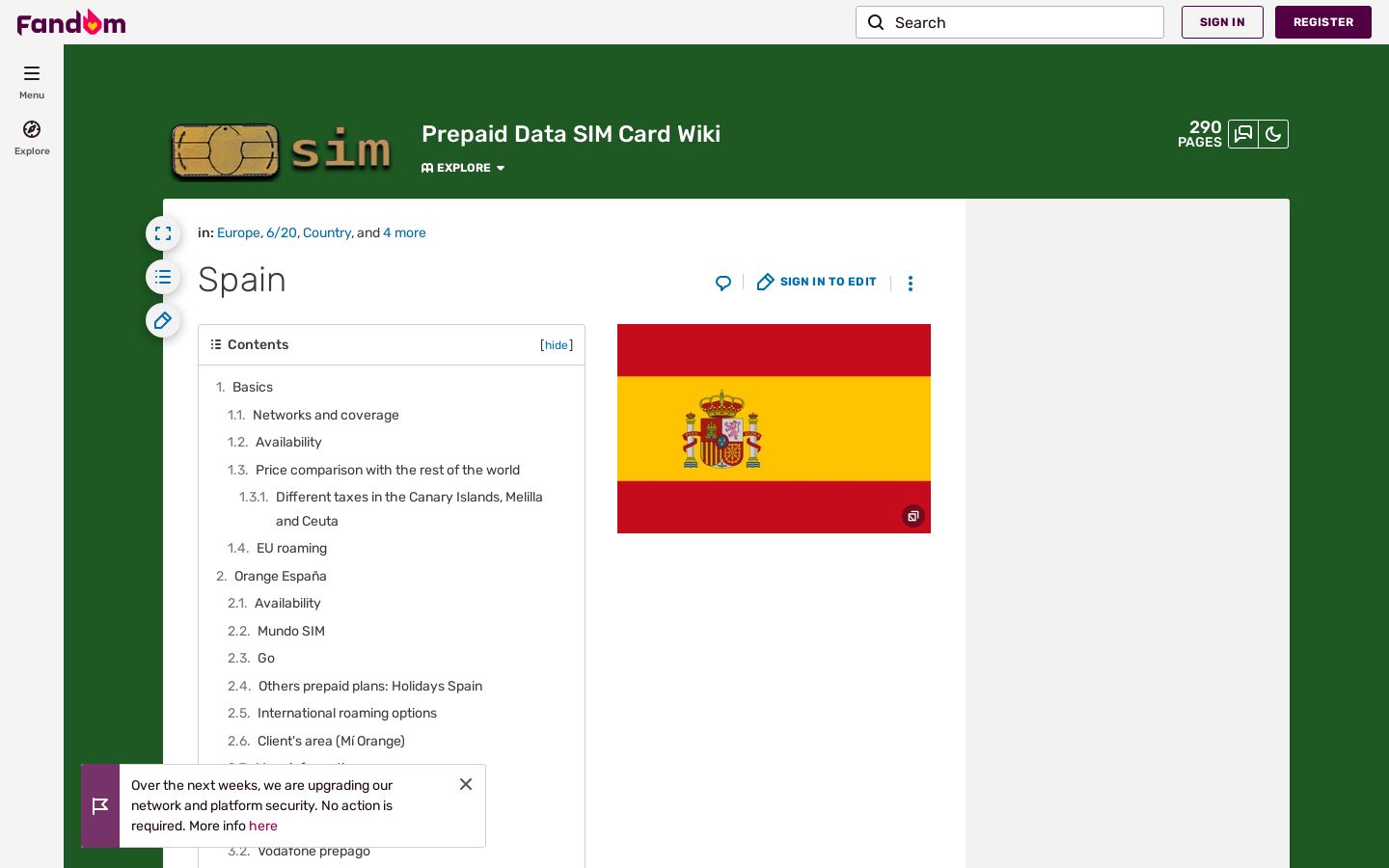Hide the Contents table

557,345
